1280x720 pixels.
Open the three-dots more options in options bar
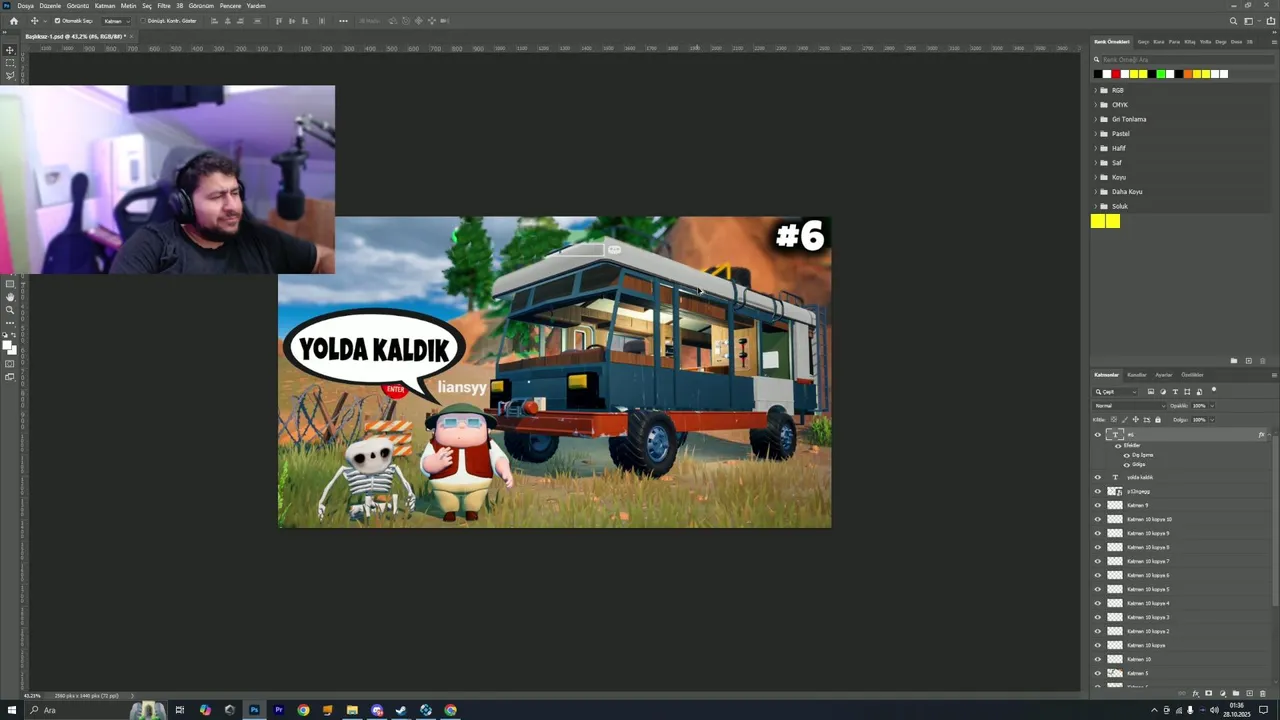(343, 21)
